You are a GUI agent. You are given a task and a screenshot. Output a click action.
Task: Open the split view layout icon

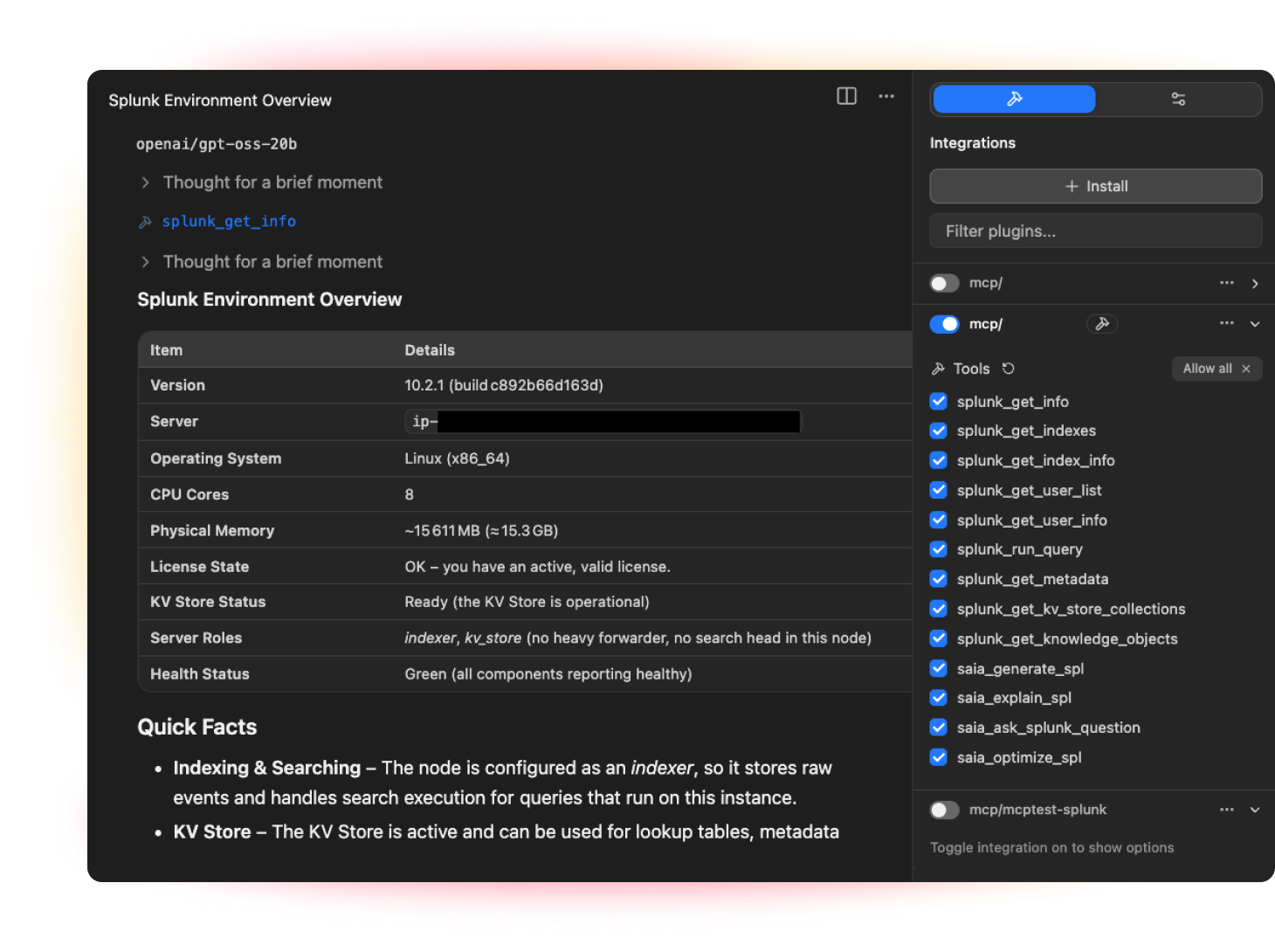[x=846, y=96]
